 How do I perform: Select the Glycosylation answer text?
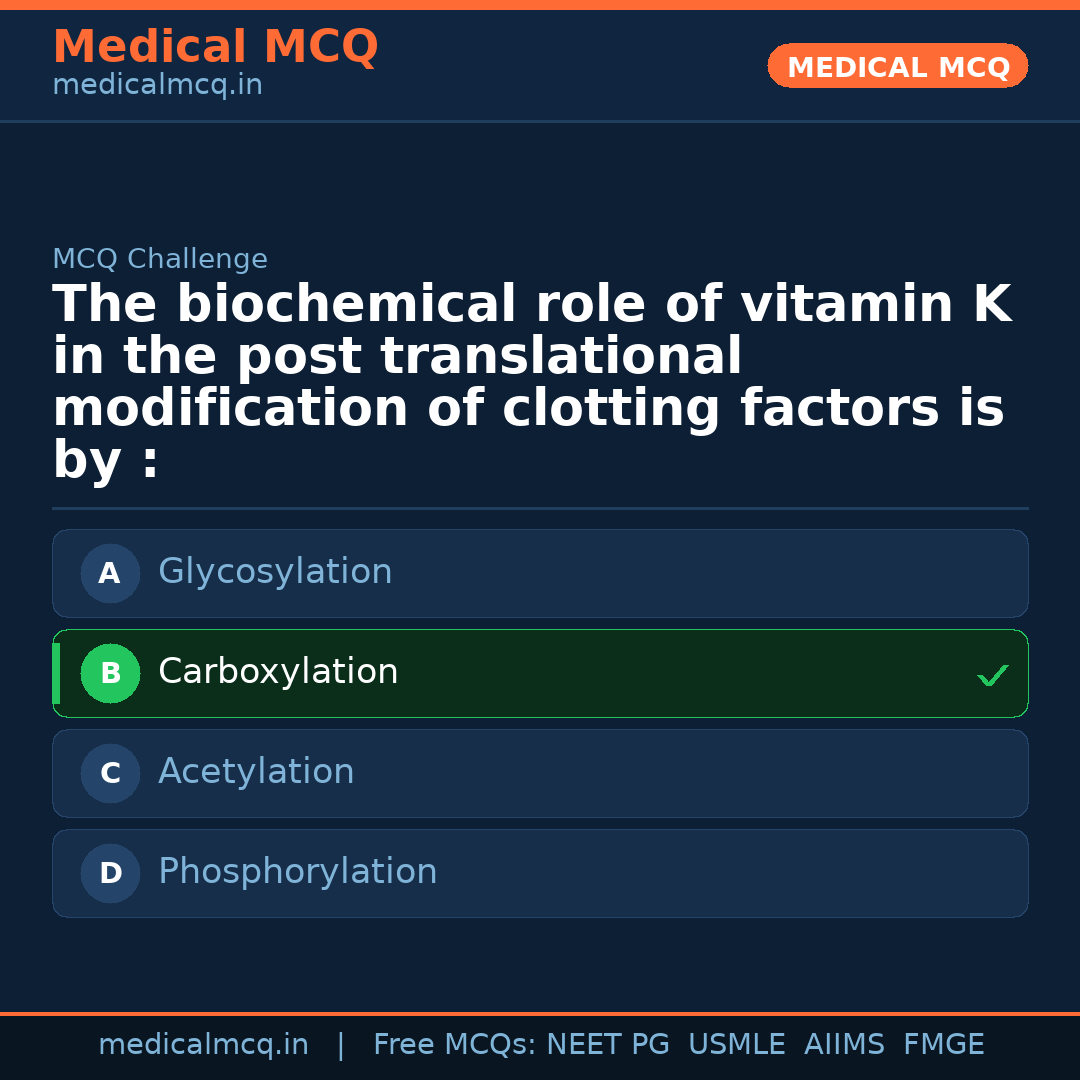[x=275, y=572]
